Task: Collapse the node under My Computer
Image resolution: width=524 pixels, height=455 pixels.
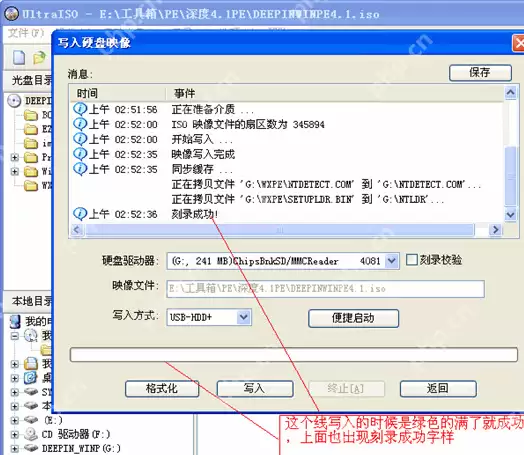Action: coord(15,335)
